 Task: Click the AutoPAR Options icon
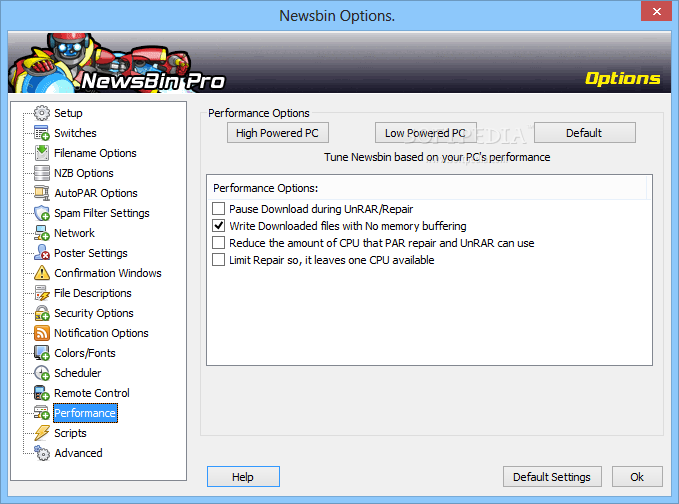pos(42,193)
